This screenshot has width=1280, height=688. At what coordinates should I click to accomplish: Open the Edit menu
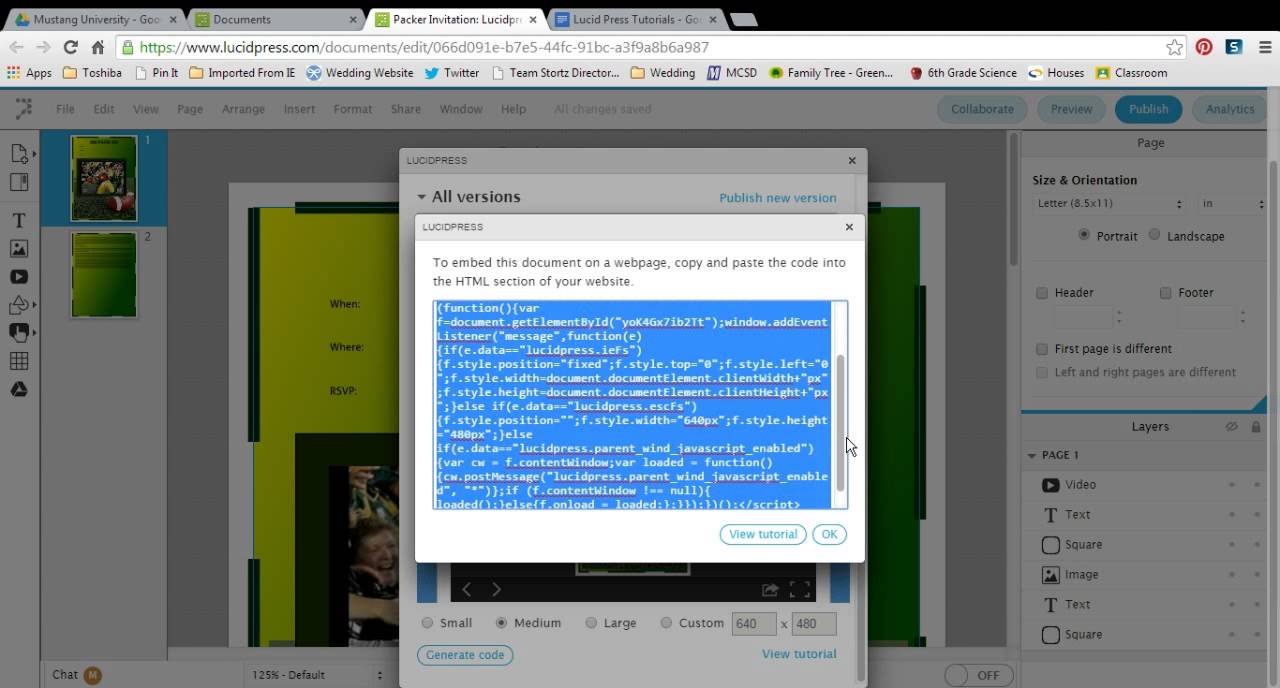tap(104, 109)
